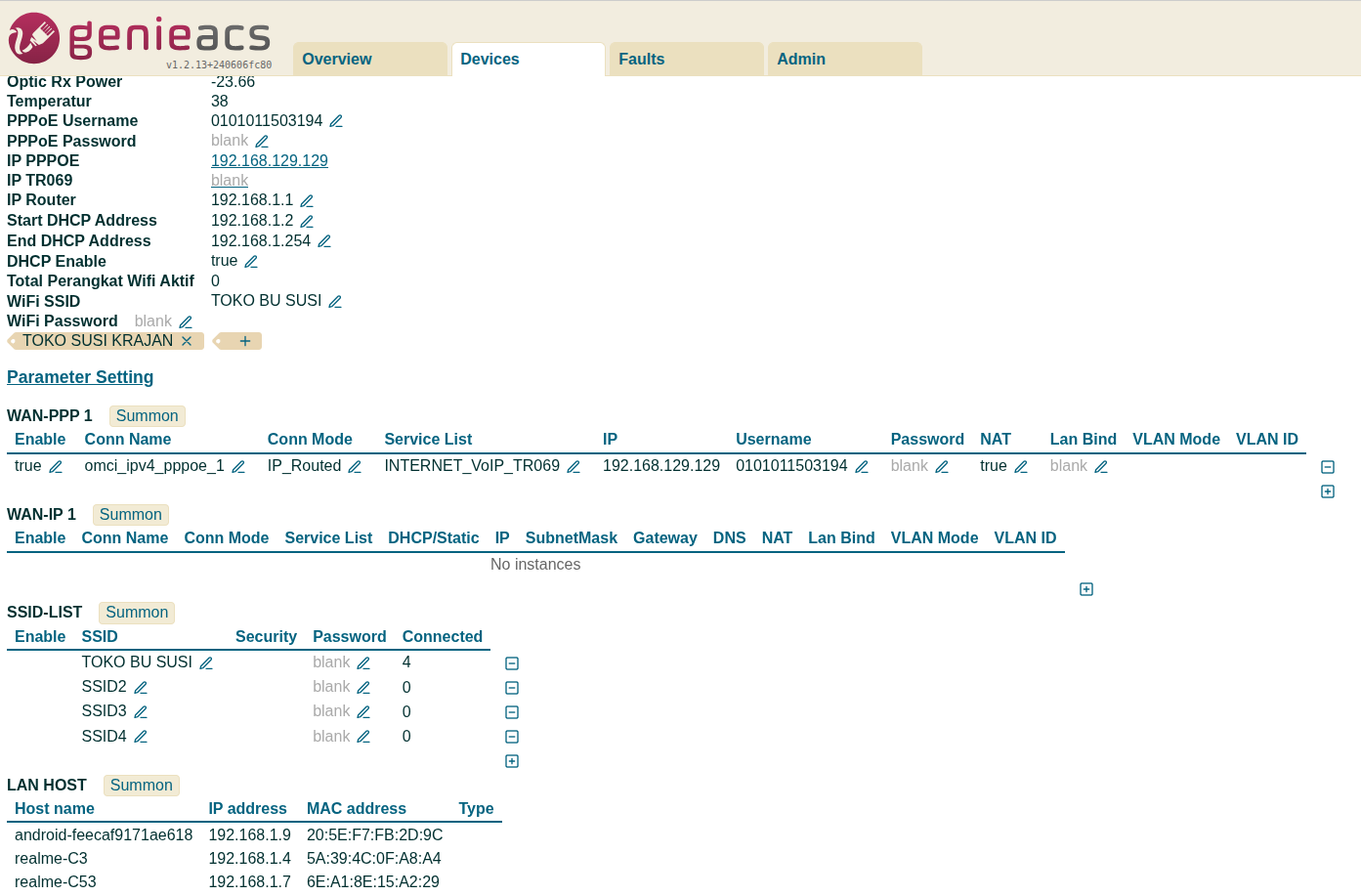
Task: Edit the End DHCP Address
Action: [323, 240]
